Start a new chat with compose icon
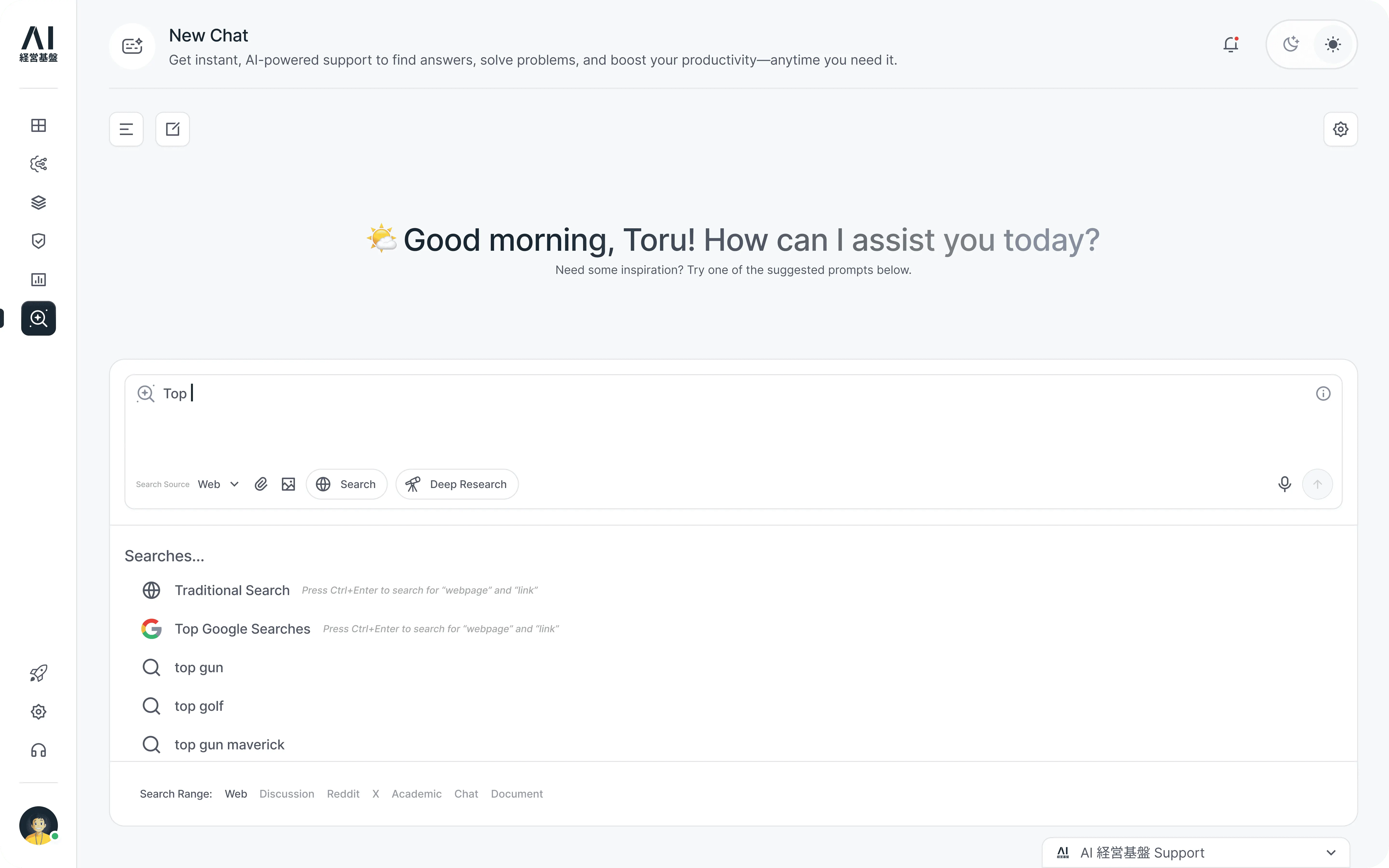 click(x=173, y=129)
